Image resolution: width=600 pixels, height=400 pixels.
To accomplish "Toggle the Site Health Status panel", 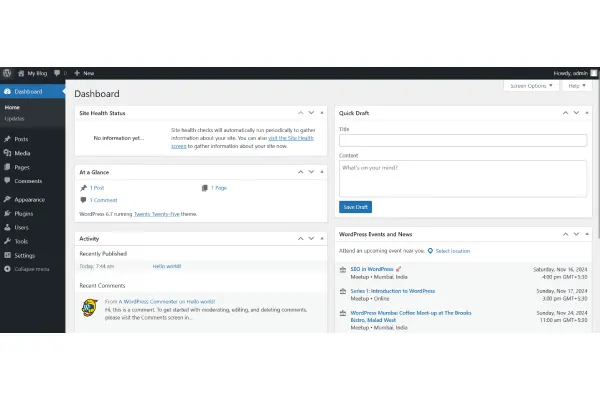I will [322, 113].
